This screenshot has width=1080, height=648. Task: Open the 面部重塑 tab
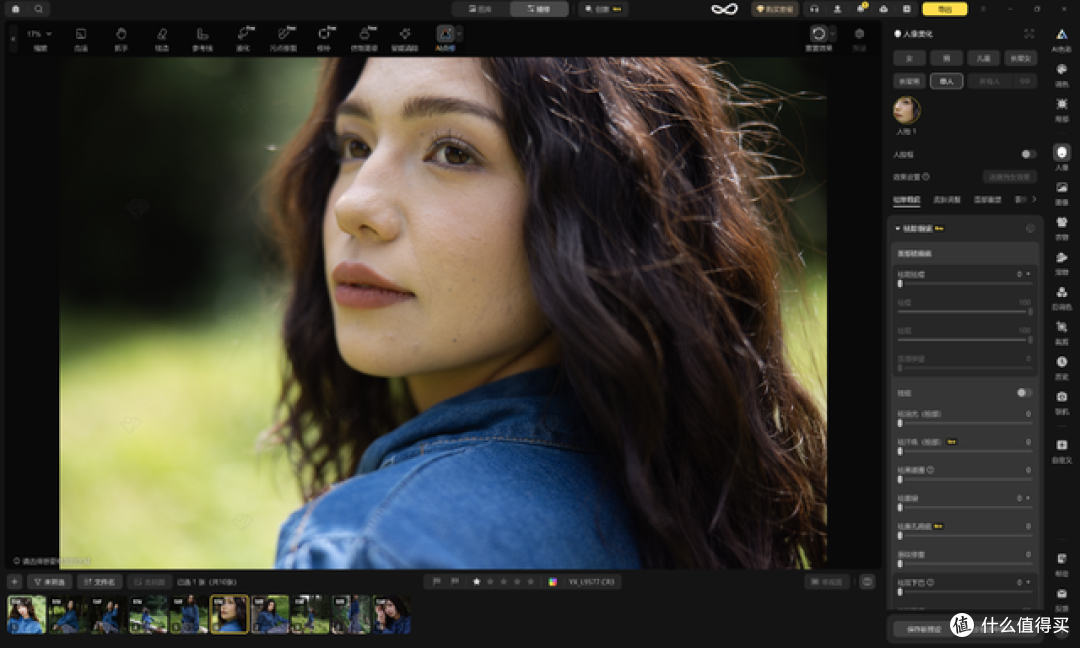pyautogui.click(x=987, y=200)
